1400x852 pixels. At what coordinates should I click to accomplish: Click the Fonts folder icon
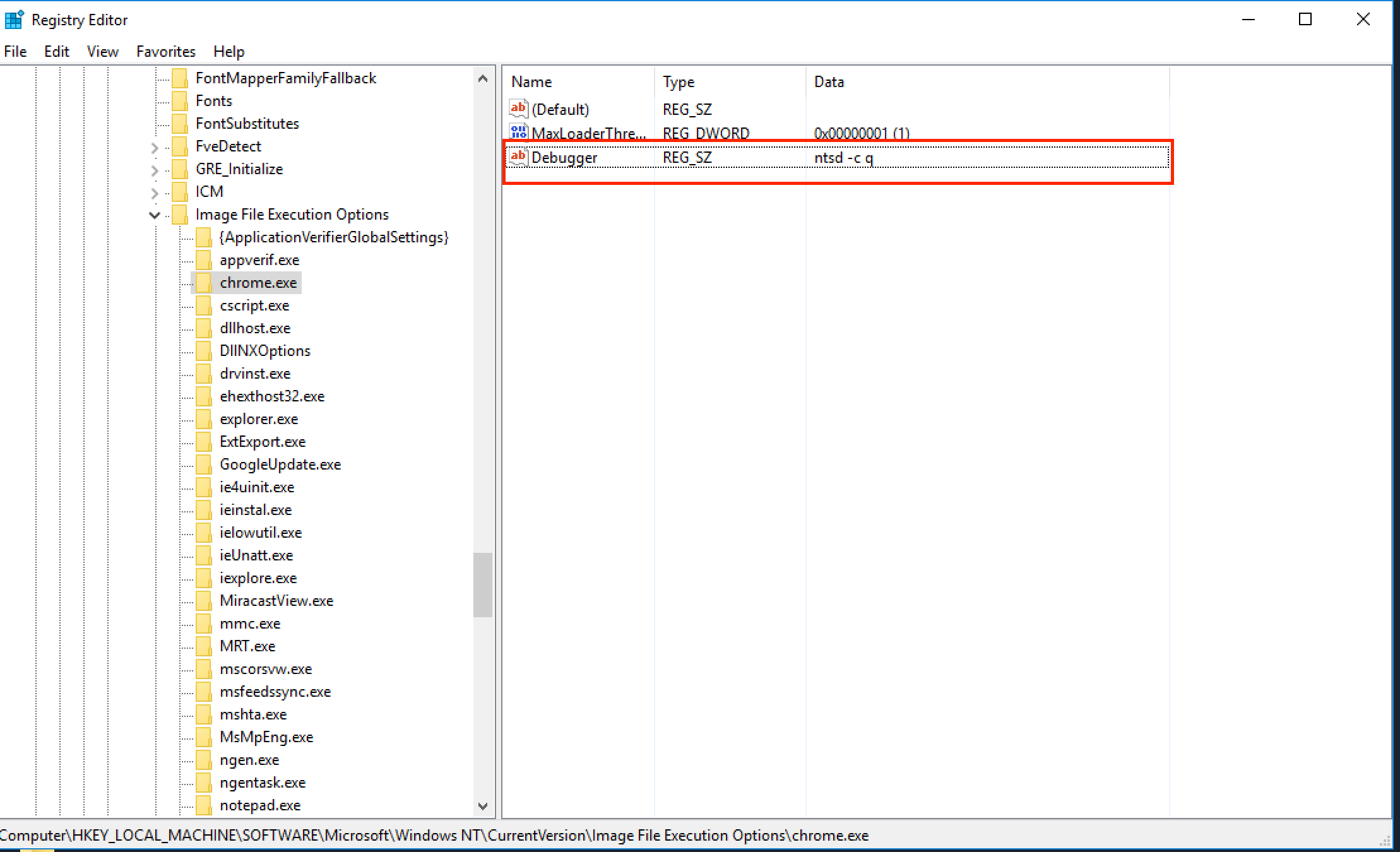180,101
